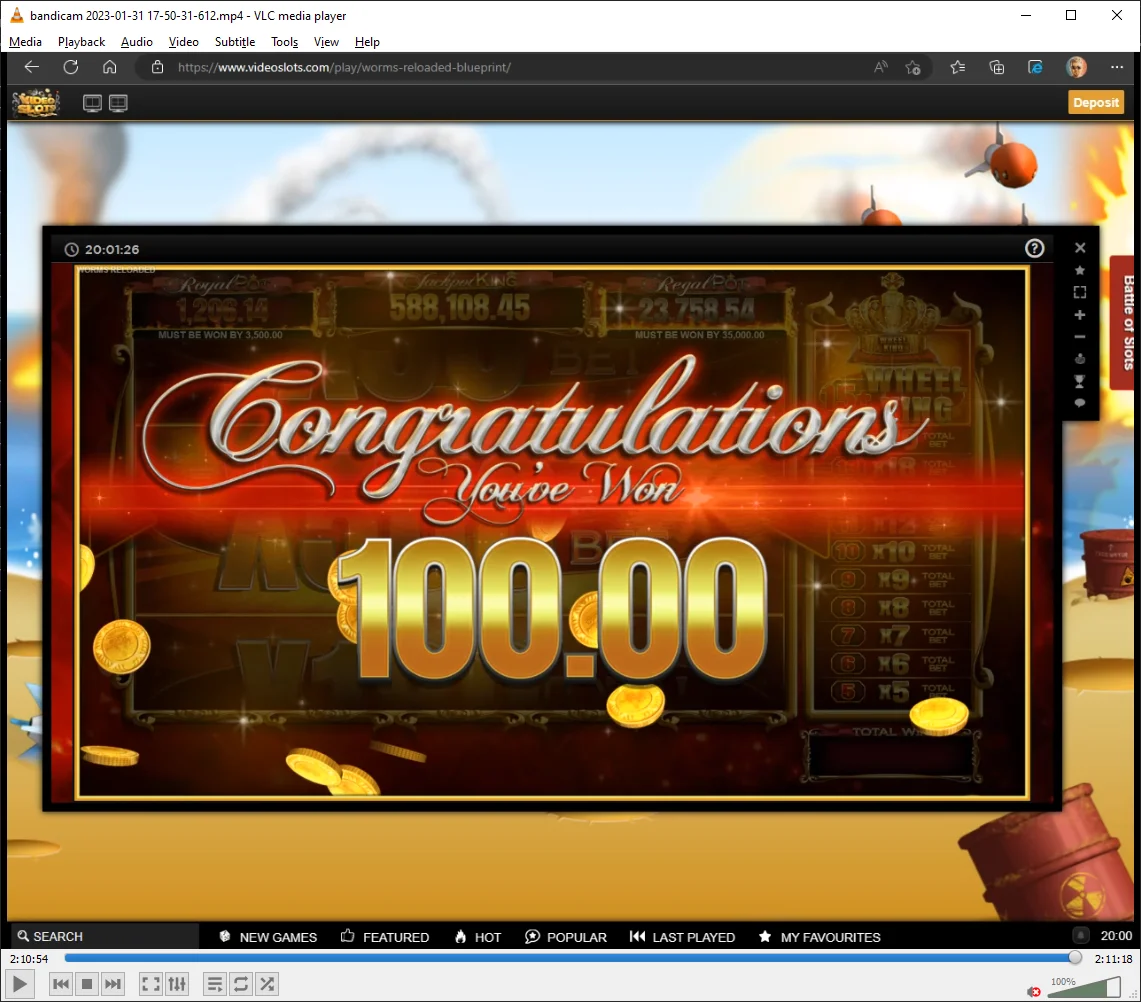Click the jackpot pot icon in sidebar
This screenshot has height=1002, width=1141.
pyautogui.click(x=1080, y=359)
